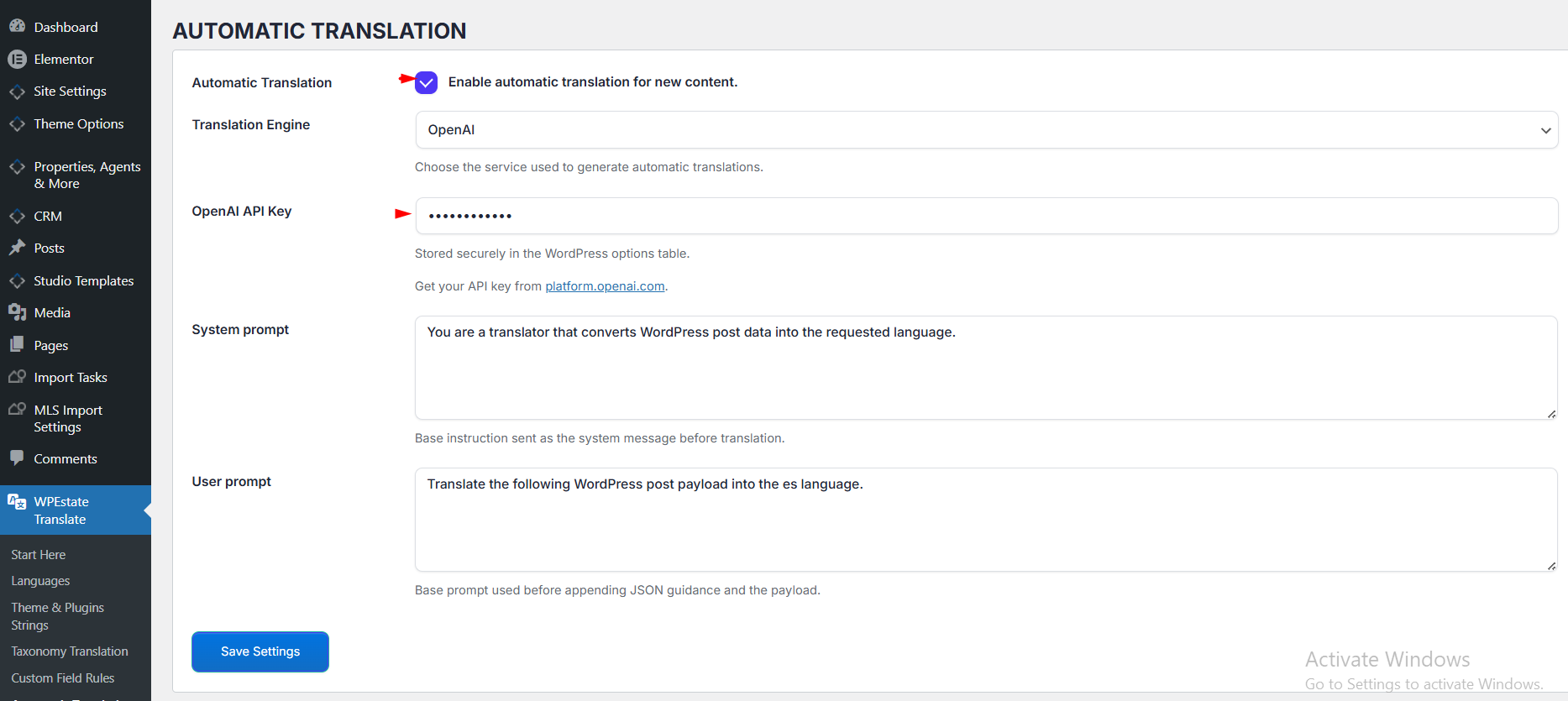The height and width of the screenshot is (701, 1568).
Task: Click the Dashboard gauge icon
Action: 17,26
